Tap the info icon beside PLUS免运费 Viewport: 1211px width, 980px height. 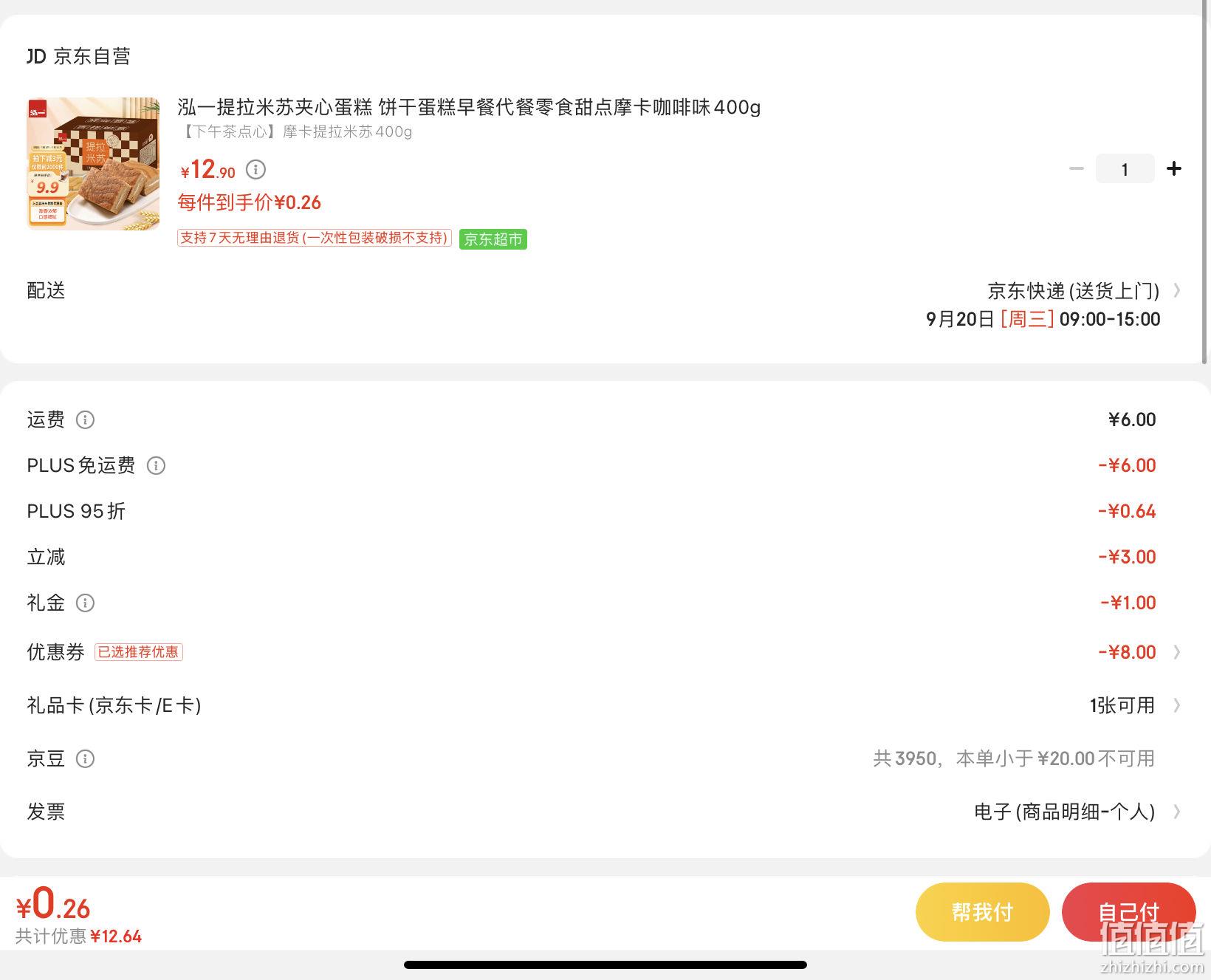coord(156,466)
